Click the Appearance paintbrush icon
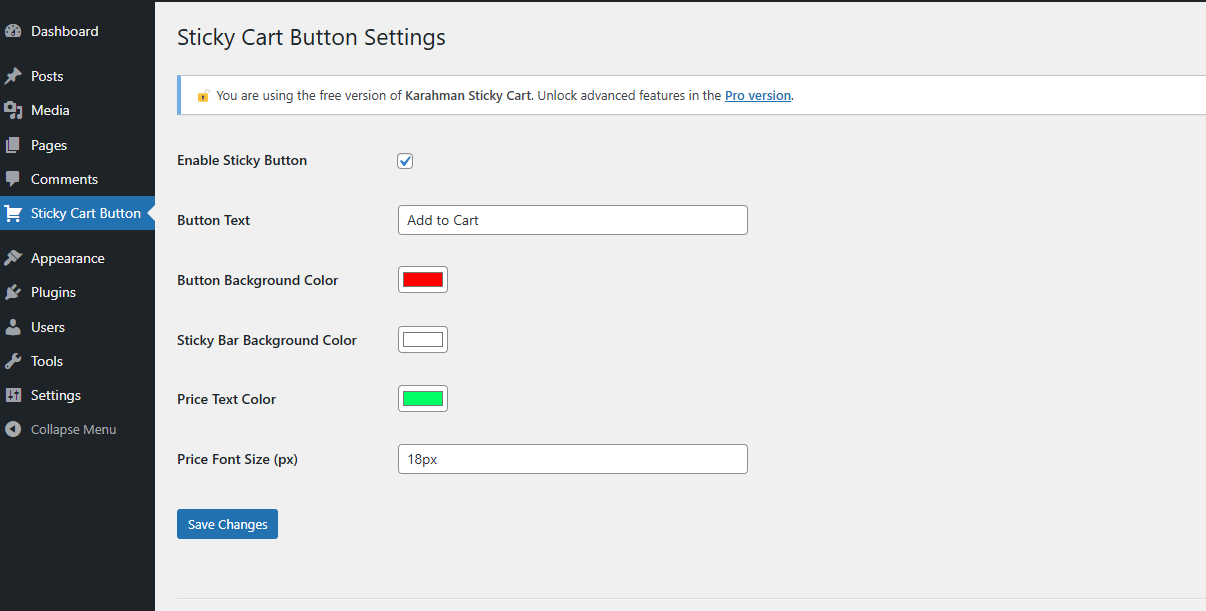The height and width of the screenshot is (611, 1206). pos(13,258)
